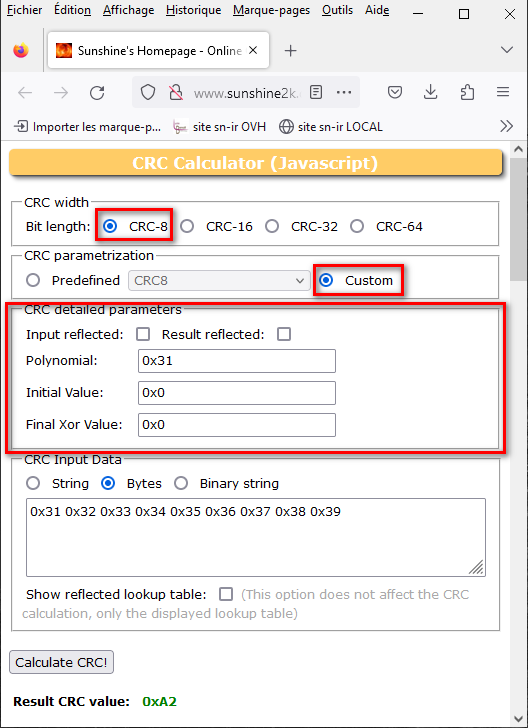Open the Downloads arrow icon
Image resolution: width=528 pixels, height=728 pixels.
point(431,92)
